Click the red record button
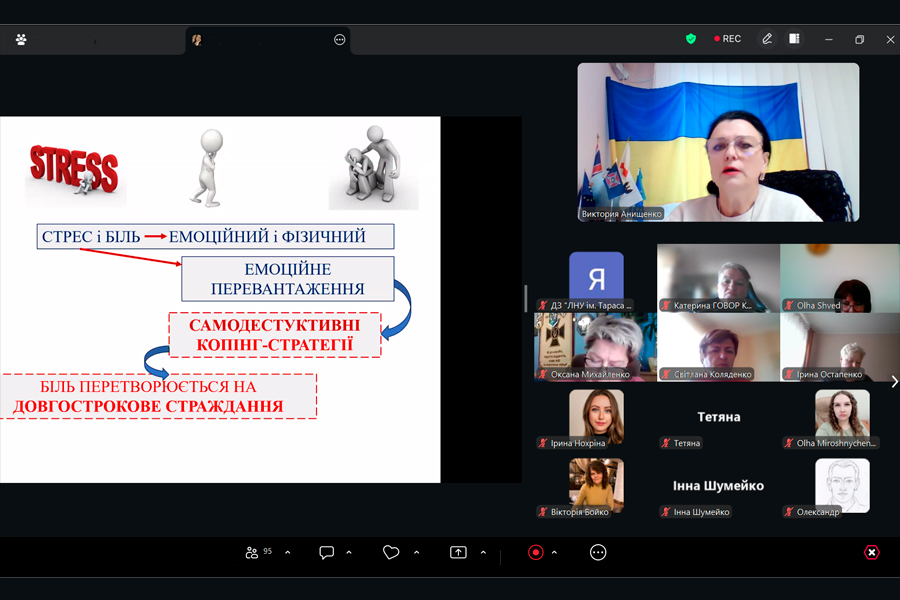This screenshot has height=600, width=900. pos(535,552)
